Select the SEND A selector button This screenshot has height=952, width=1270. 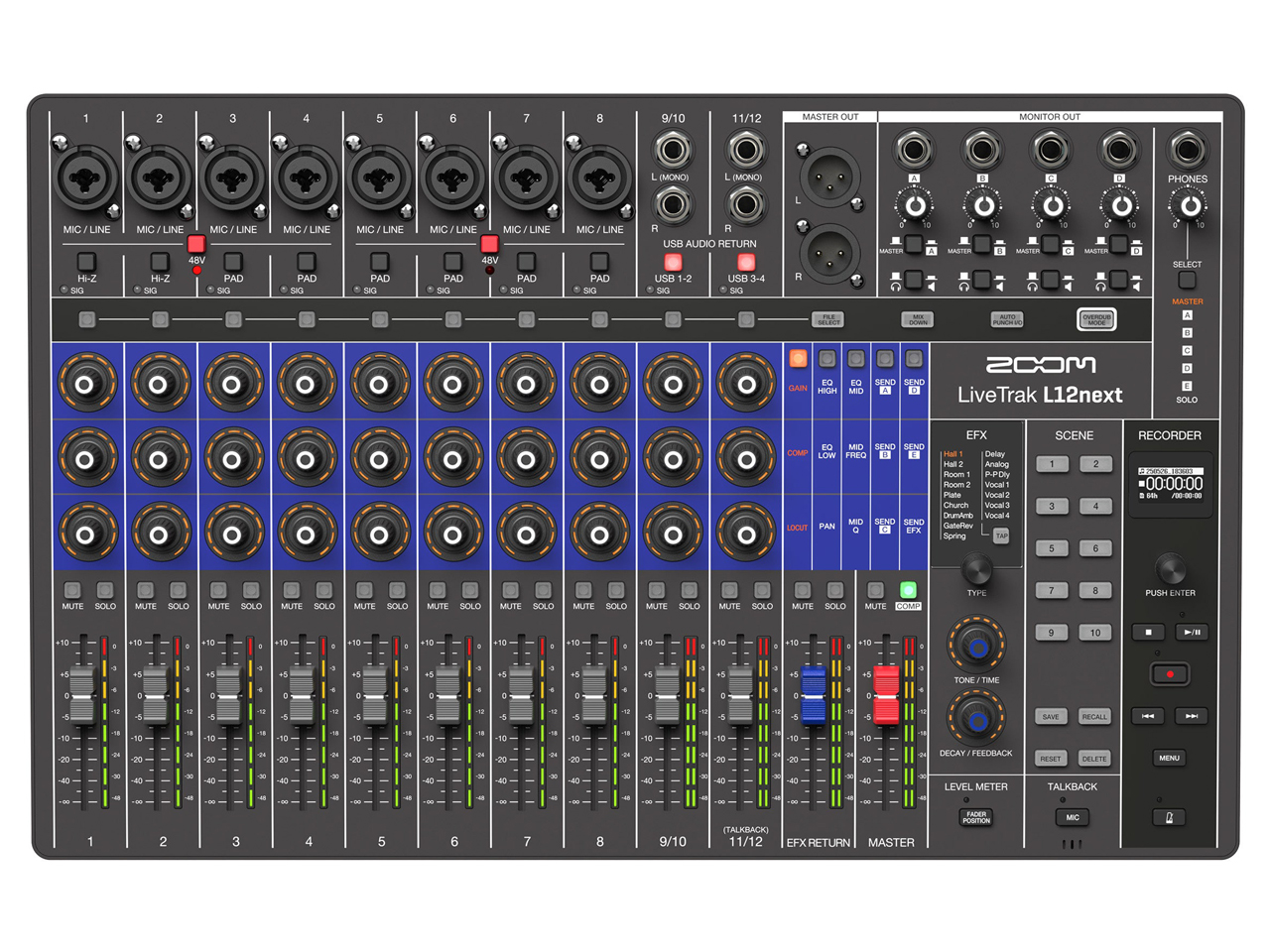[x=885, y=358]
